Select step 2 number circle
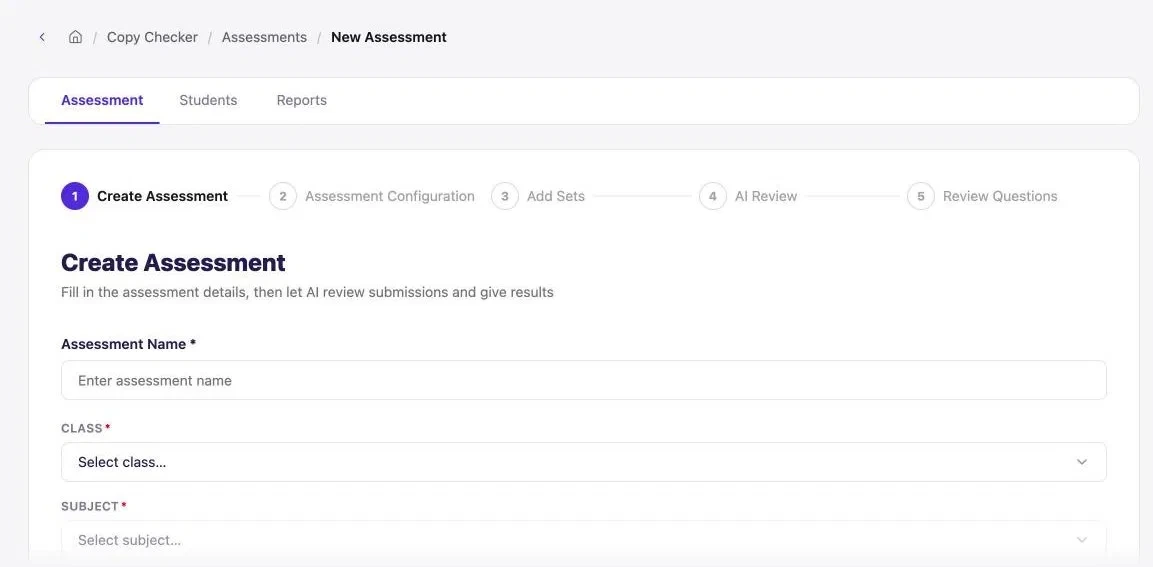 pos(282,196)
